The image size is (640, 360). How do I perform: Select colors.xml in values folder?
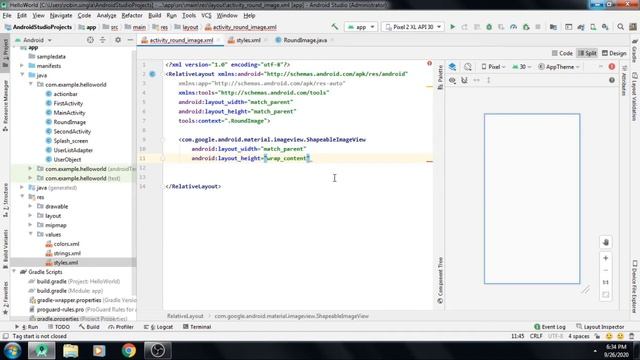[67, 244]
